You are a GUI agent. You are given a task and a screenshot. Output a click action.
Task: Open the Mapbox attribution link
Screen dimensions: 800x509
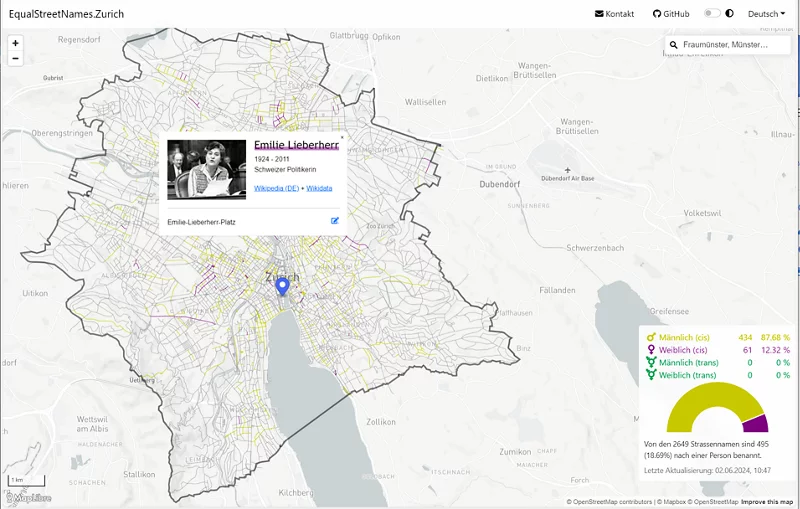[671, 502]
